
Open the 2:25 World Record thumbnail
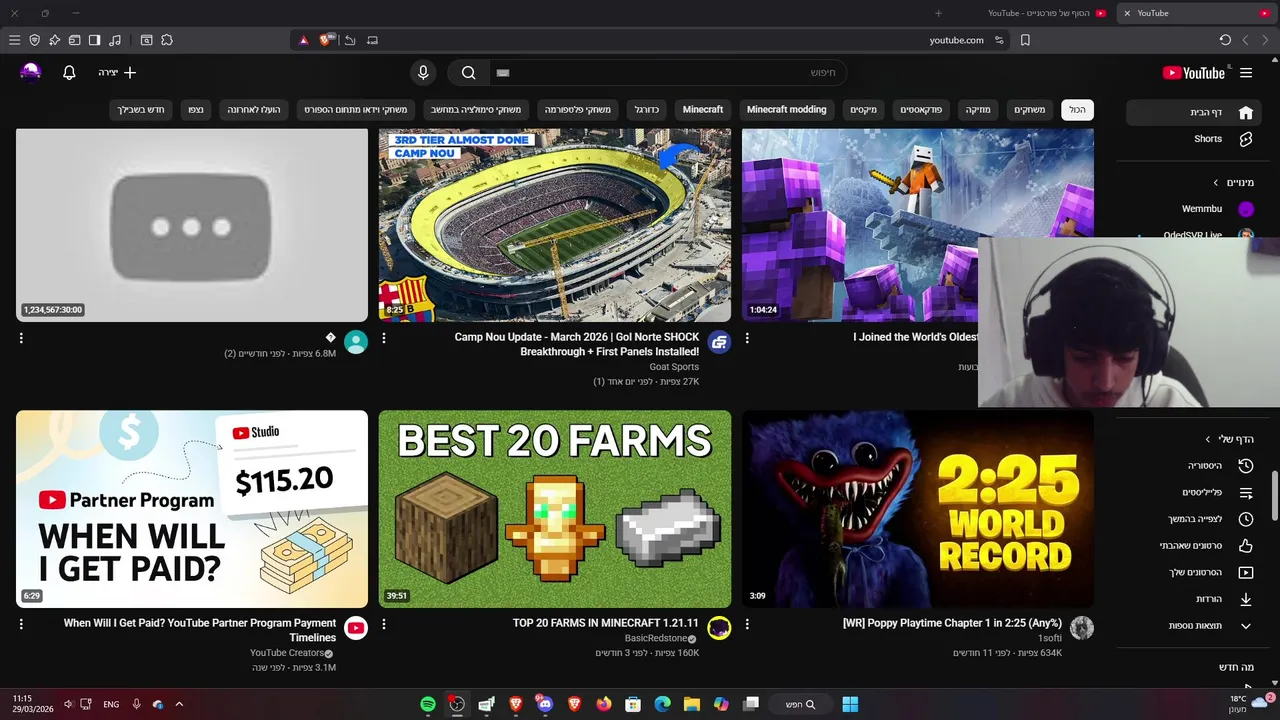click(918, 509)
